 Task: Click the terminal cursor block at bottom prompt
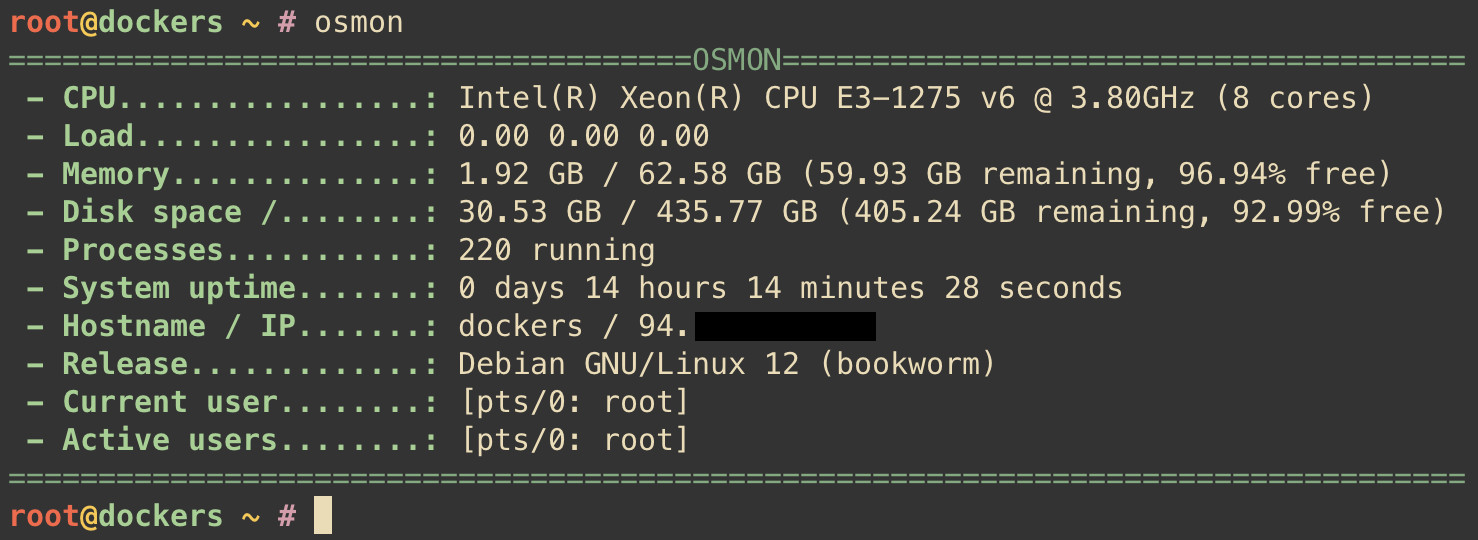click(x=322, y=516)
